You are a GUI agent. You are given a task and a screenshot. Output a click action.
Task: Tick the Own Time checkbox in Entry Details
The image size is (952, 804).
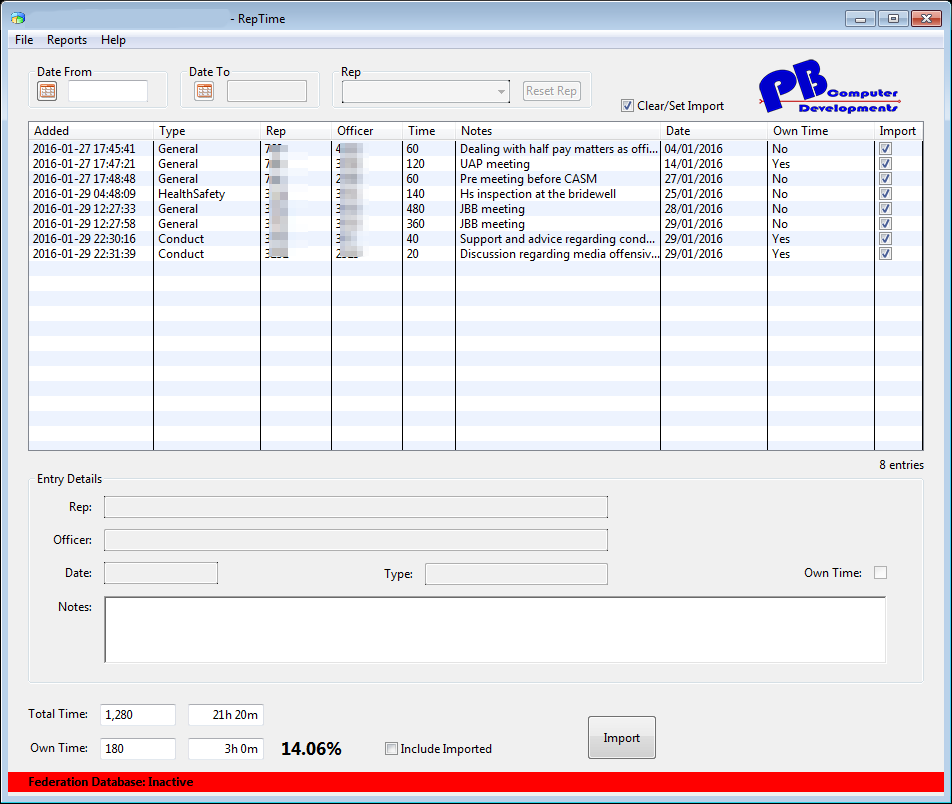pos(880,573)
